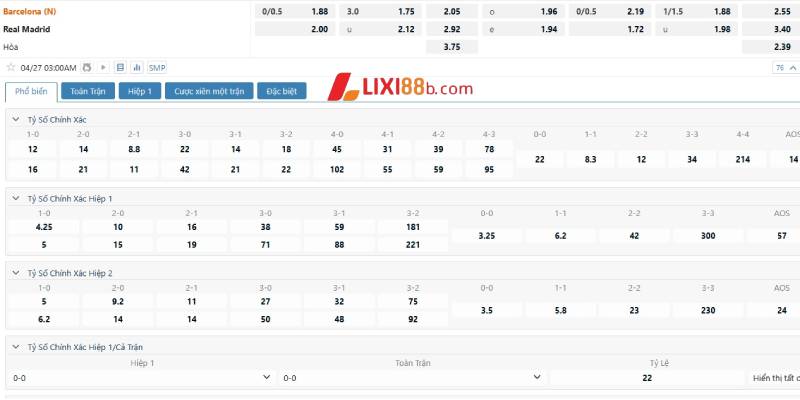
Task: Collapse the Tỷ Số Chính Xác section
Action: (15, 120)
